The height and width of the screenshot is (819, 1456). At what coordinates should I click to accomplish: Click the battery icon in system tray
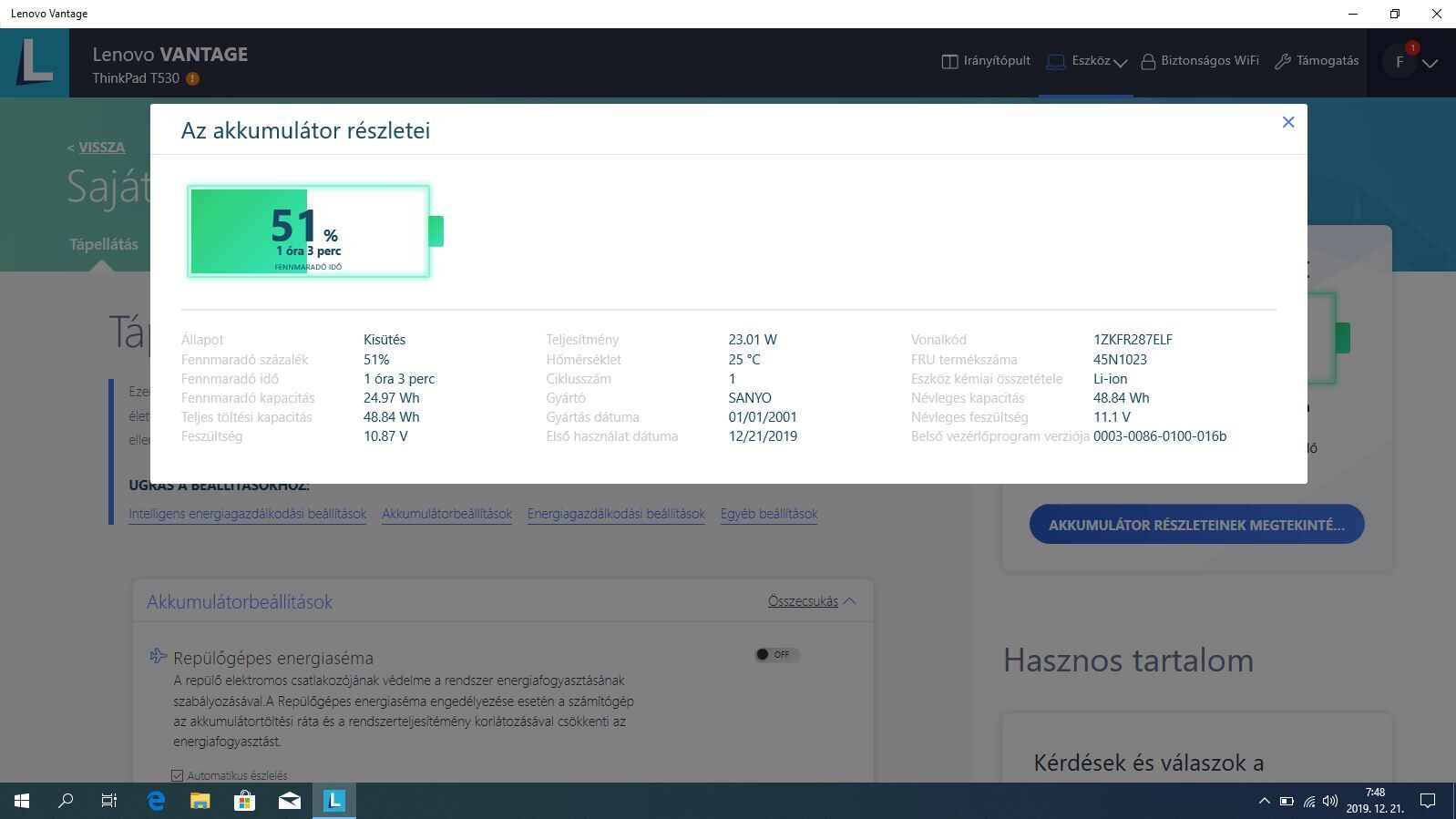1287,802
